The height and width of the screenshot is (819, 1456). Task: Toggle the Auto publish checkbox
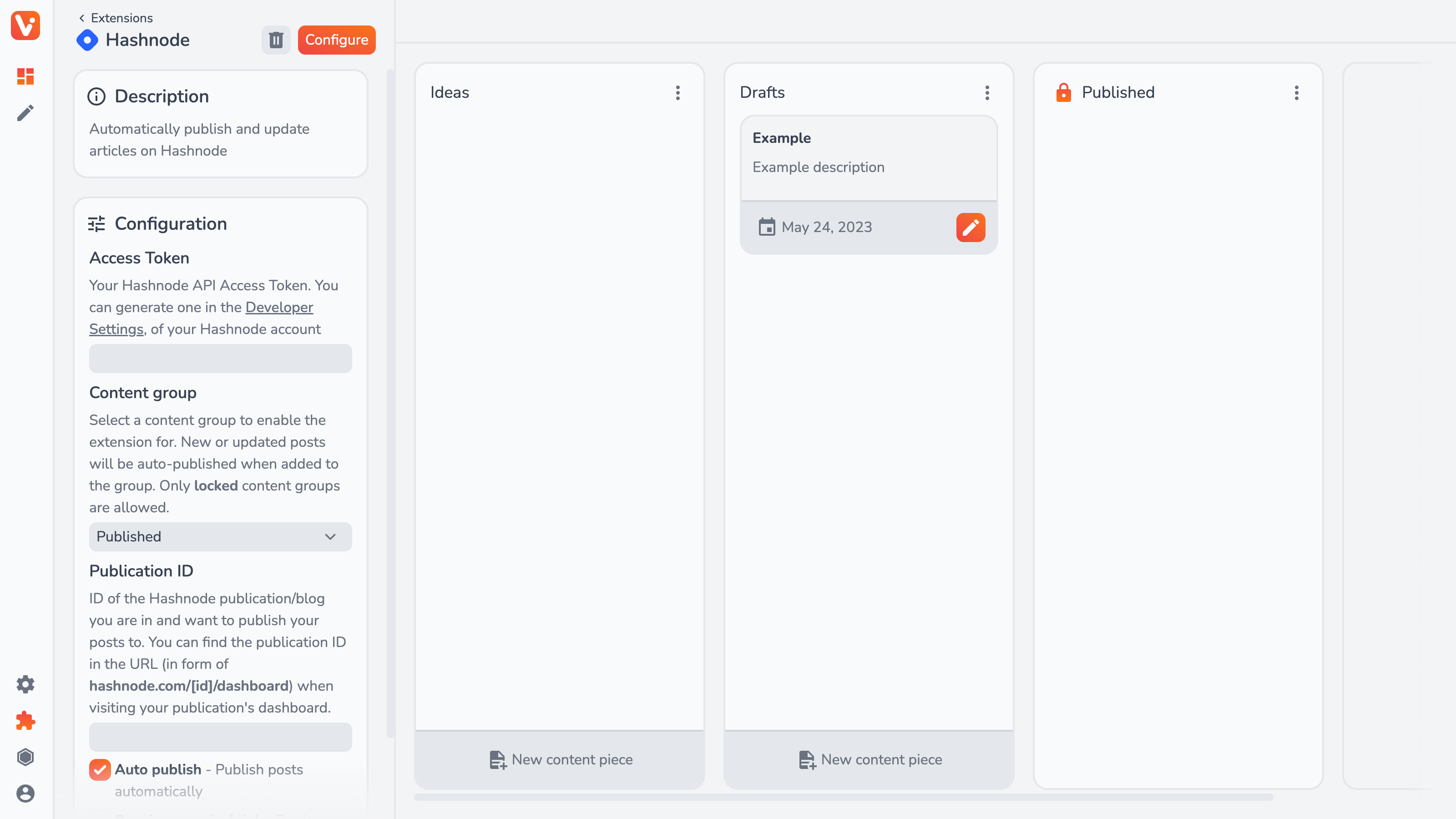tap(100, 770)
